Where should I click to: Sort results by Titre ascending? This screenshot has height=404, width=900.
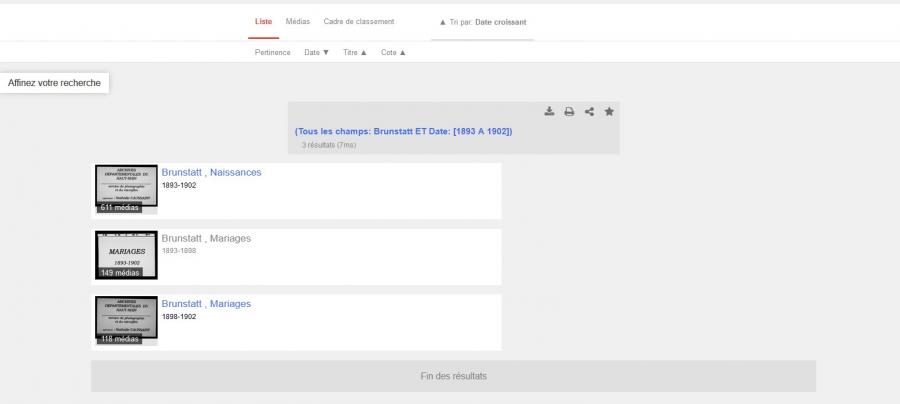coord(355,52)
